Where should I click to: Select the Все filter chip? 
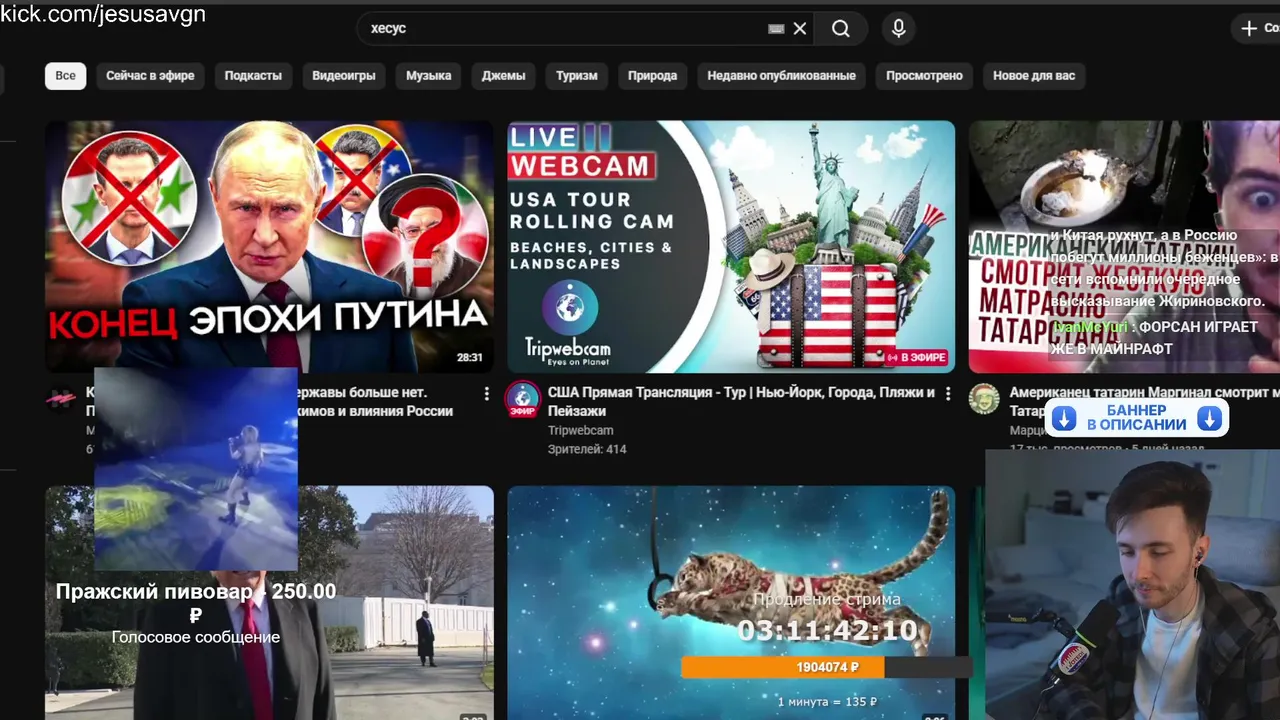coord(65,76)
